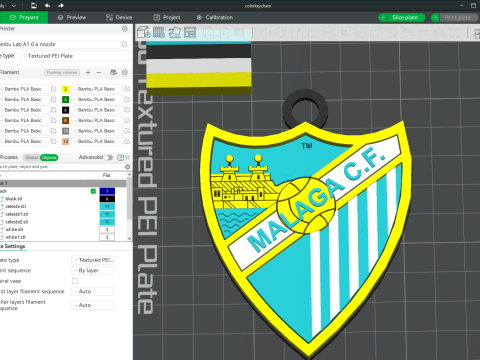
Task: Select white1.stl in the object list
Action: 15,237
